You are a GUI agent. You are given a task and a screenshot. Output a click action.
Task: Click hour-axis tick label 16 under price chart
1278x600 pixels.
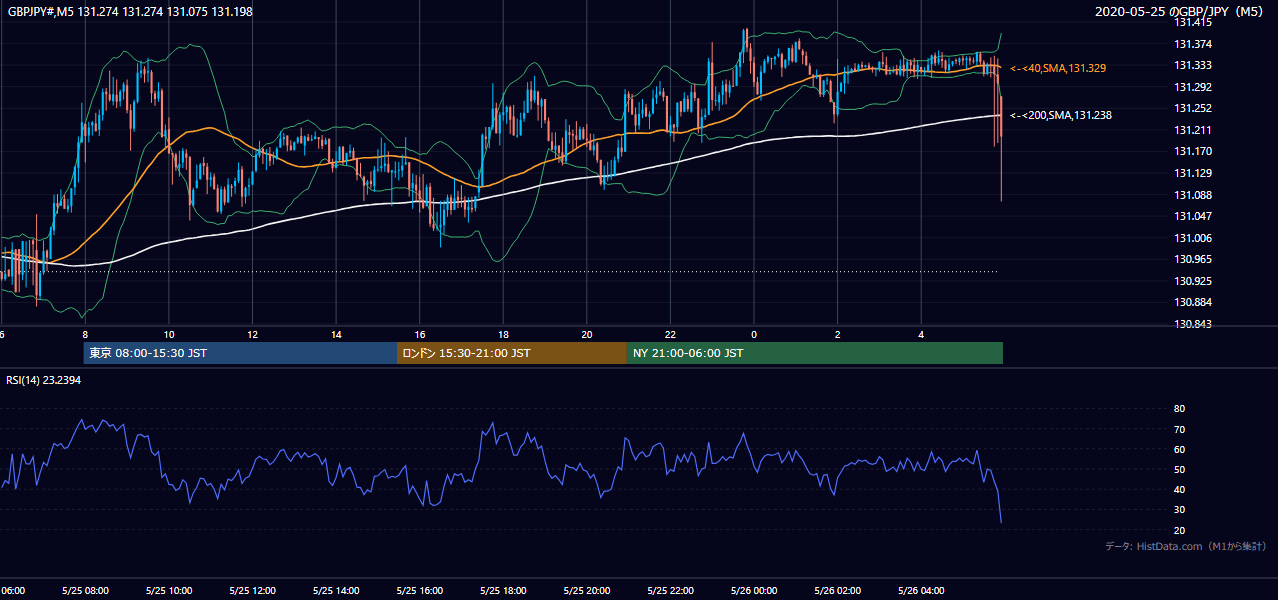pyautogui.click(x=420, y=334)
